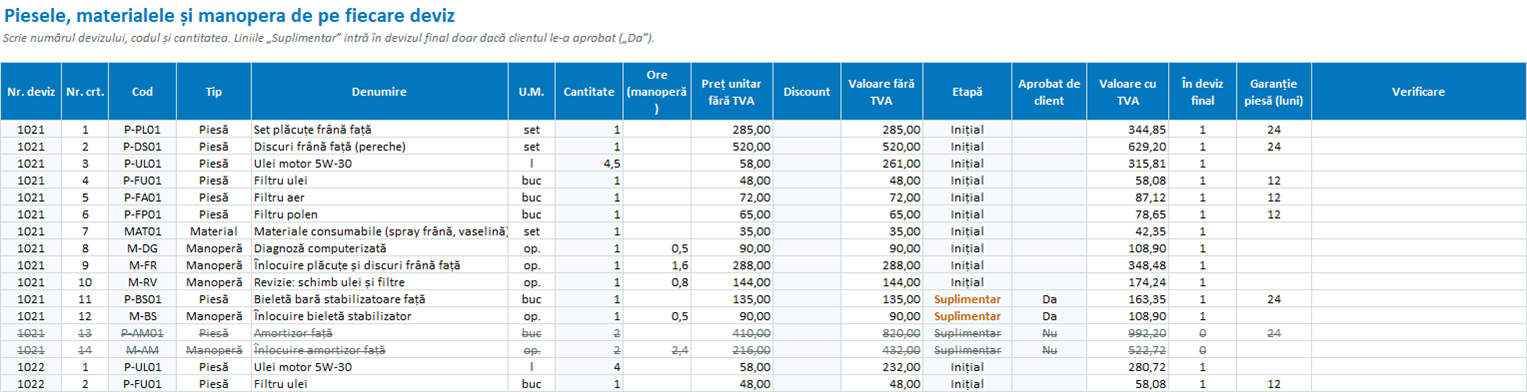Image resolution: width=1527 pixels, height=392 pixels.
Task: Click the struck-through 'Înlocuire amortizor față' cell
Action: coord(379,350)
